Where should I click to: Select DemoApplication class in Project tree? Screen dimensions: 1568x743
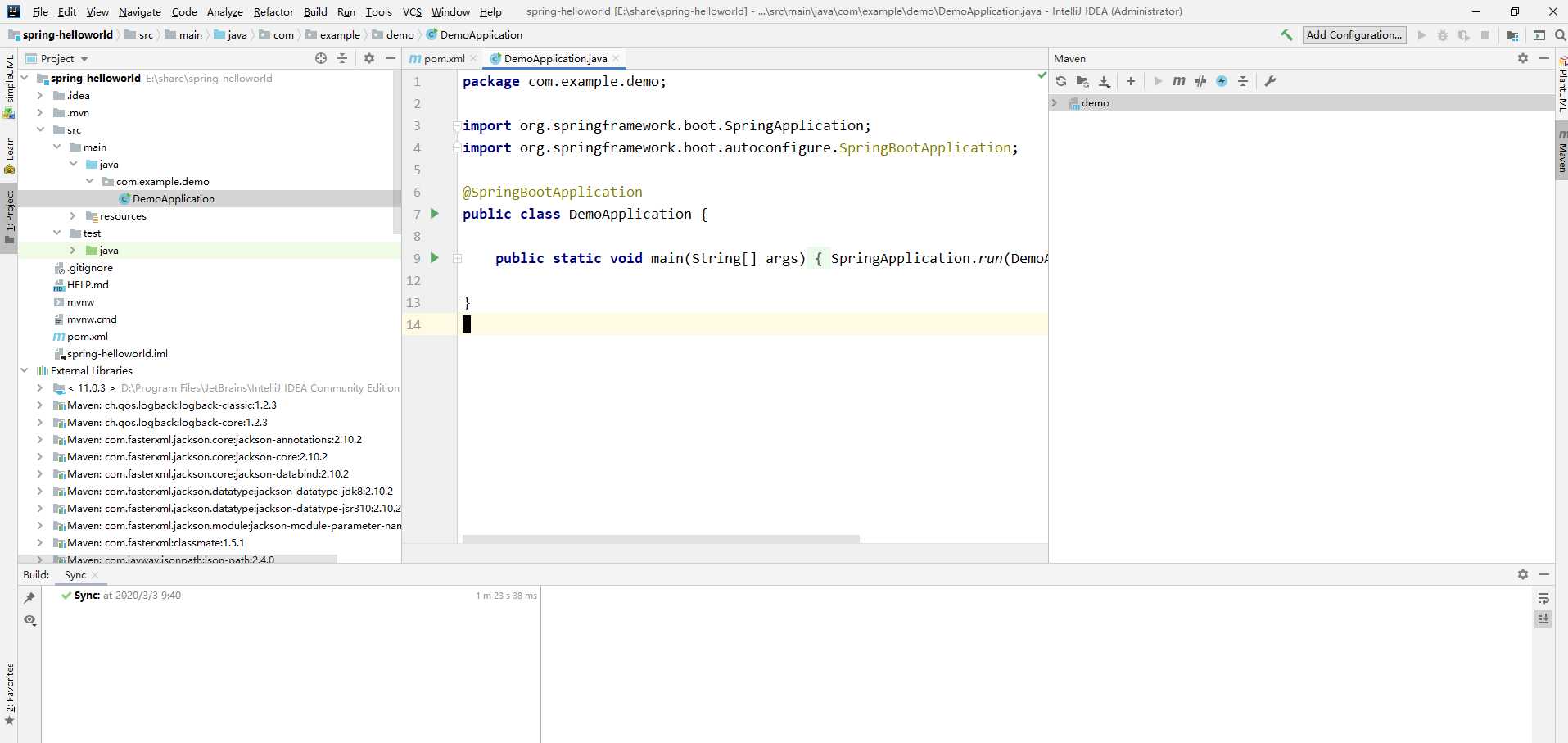pyautogui.click(x=173, y=199)
